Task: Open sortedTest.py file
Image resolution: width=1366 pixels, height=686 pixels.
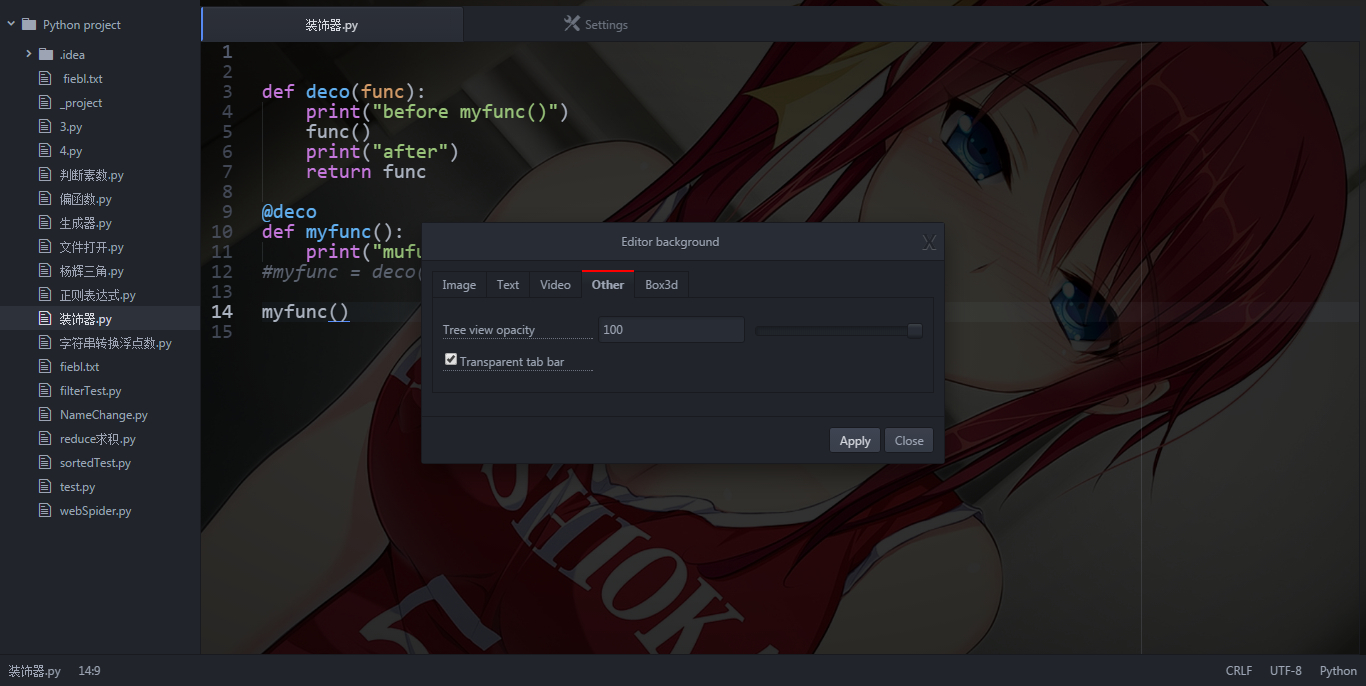Action: click(x=95, y=463)
